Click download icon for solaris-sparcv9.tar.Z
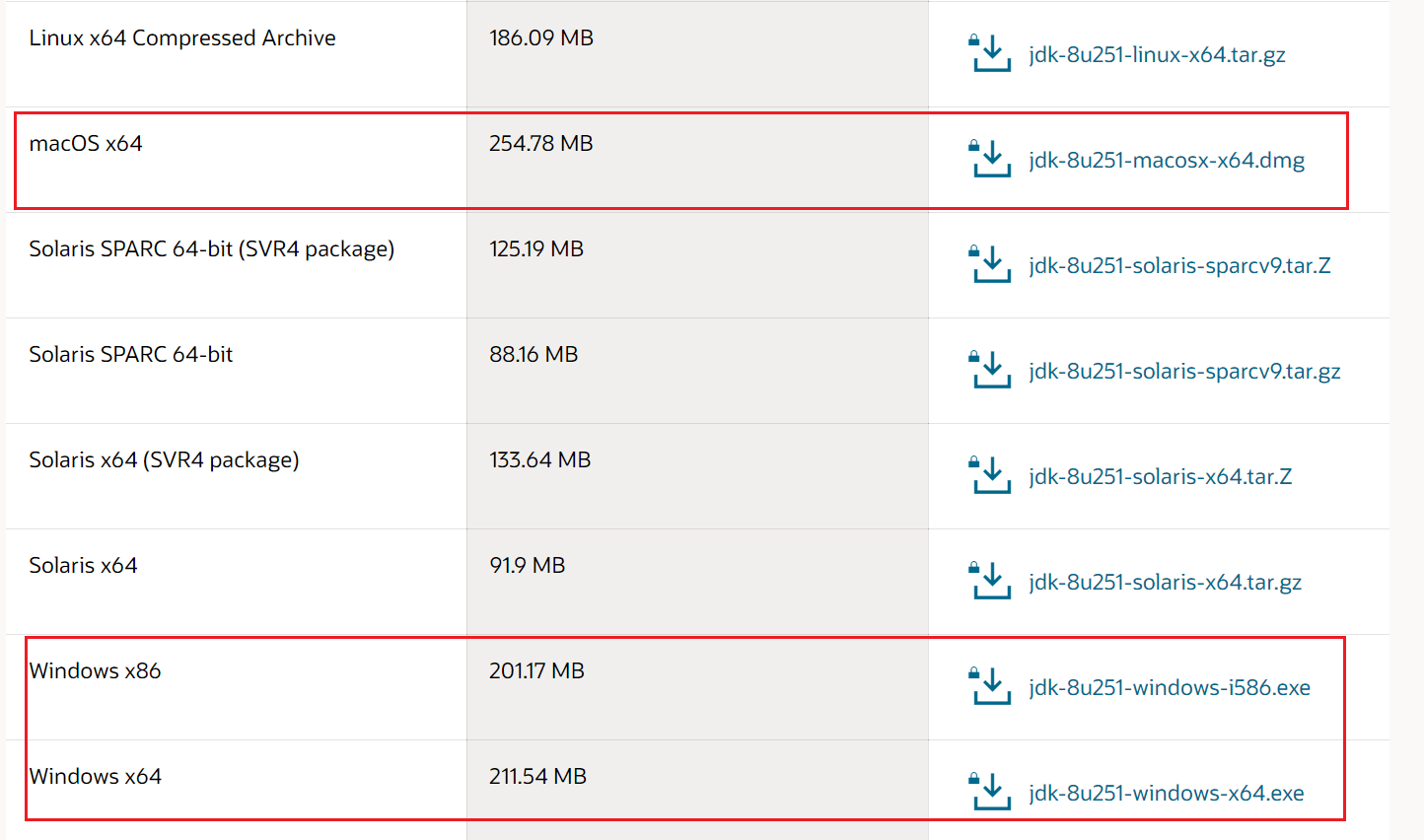The height and width of the screenshot is (840, 1424). click(991, 265)
